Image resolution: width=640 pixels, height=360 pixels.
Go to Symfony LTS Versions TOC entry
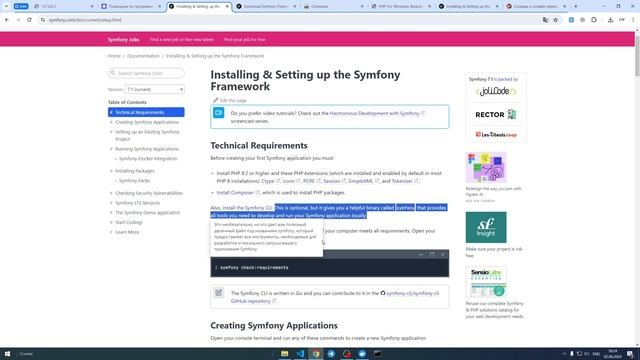[137, 203]
